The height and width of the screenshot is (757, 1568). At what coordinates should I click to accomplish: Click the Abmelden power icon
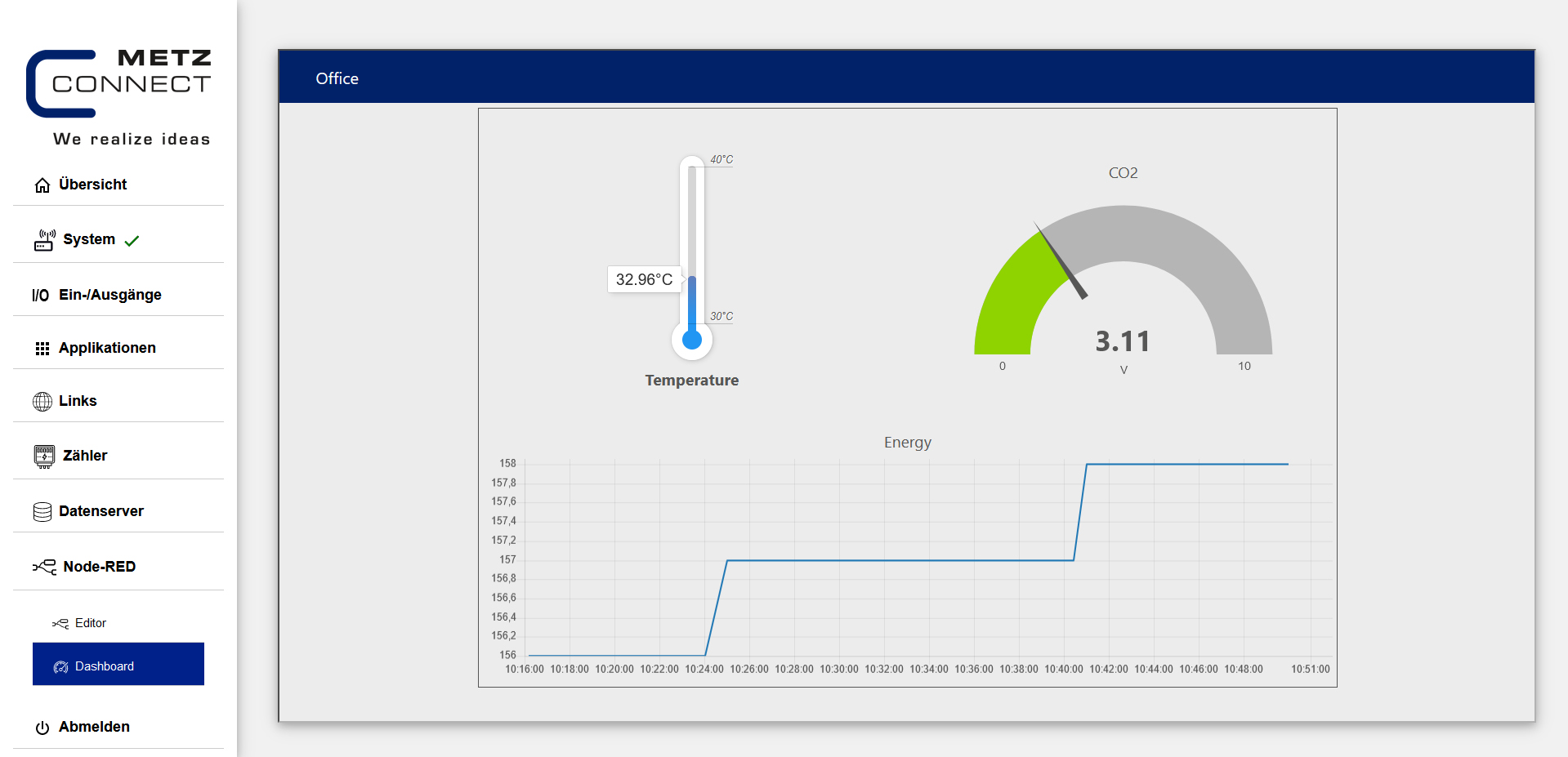tap(42, 728)
